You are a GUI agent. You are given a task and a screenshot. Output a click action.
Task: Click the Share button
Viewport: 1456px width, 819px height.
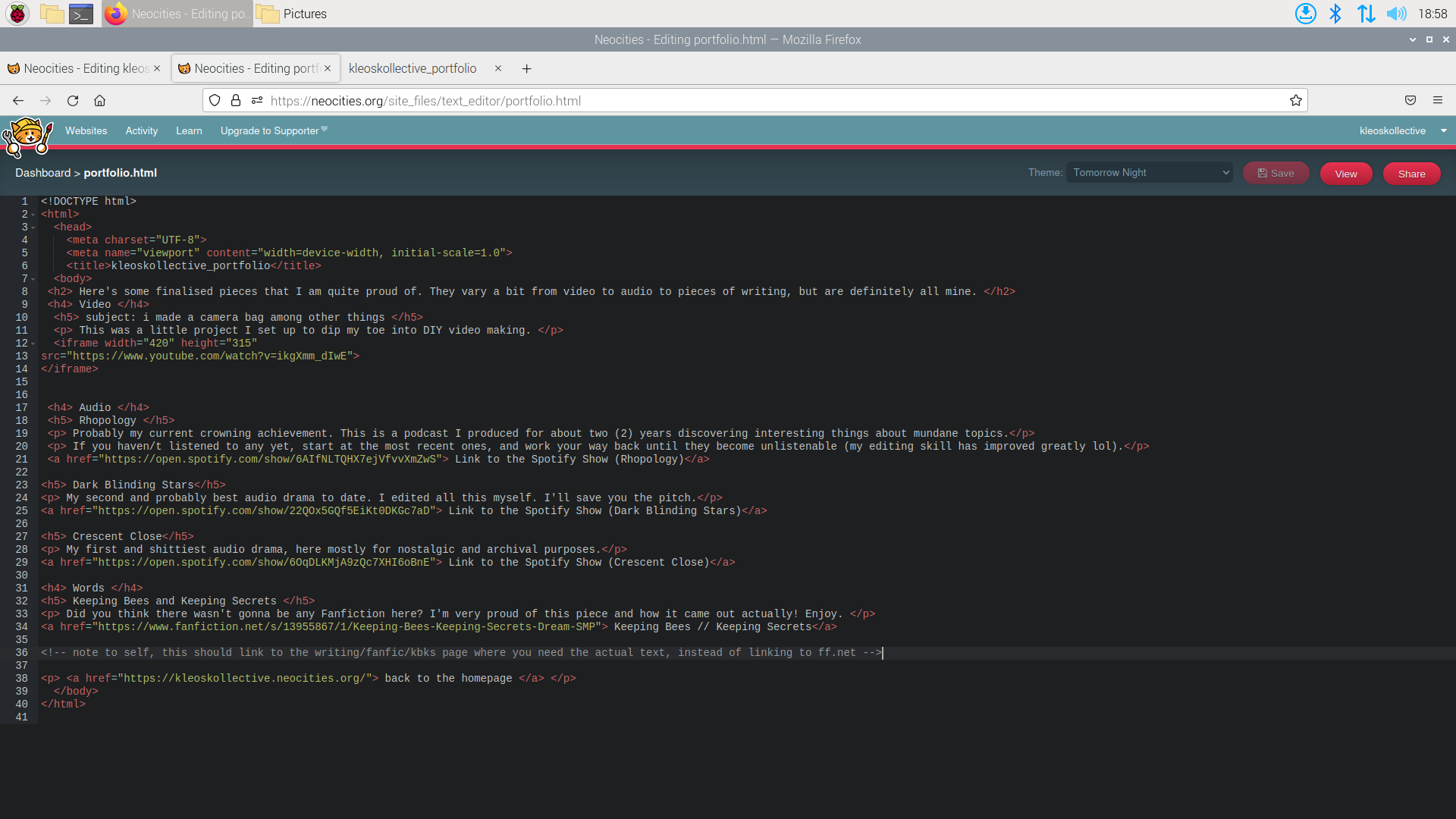click(1412, 174)
